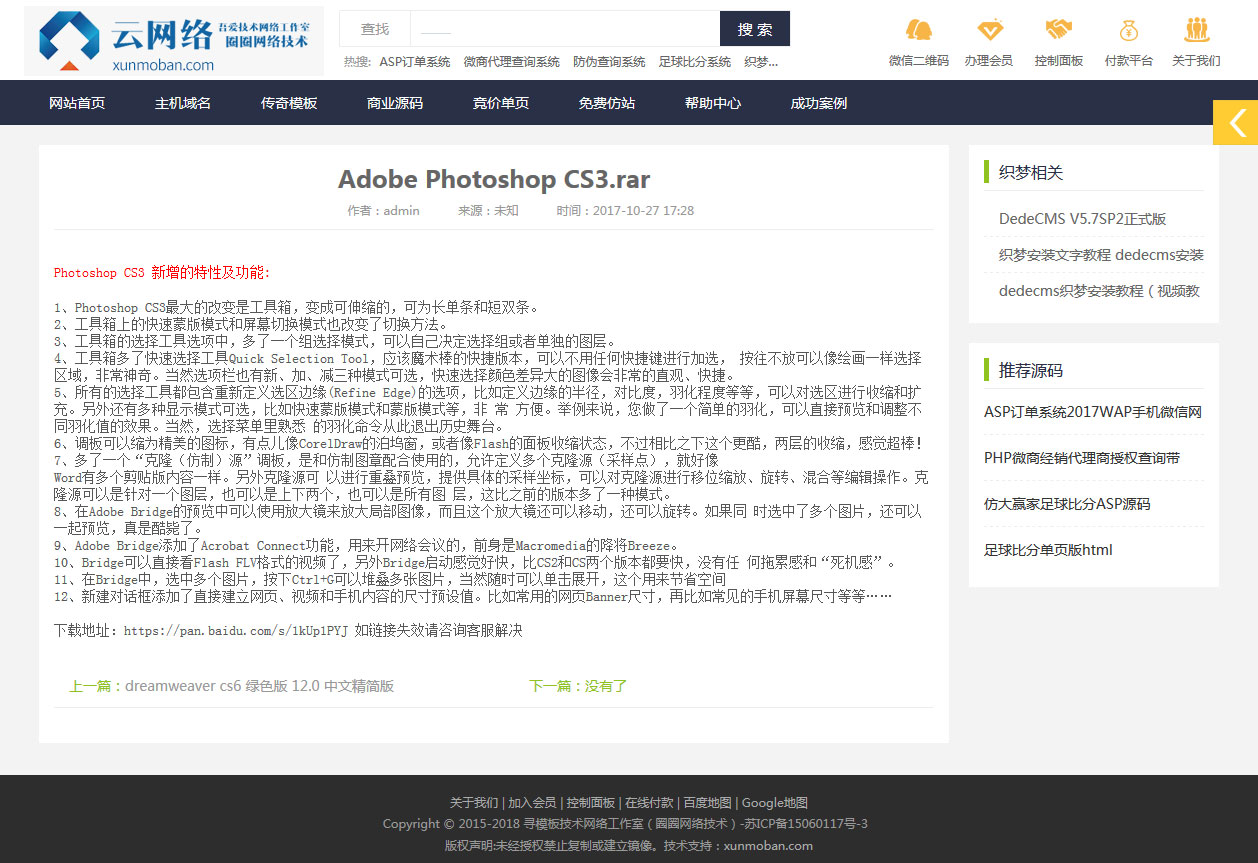The image size is (1258, 863).
Task: Open the 成功案例 menu item
Action: (x=819, y=103)
